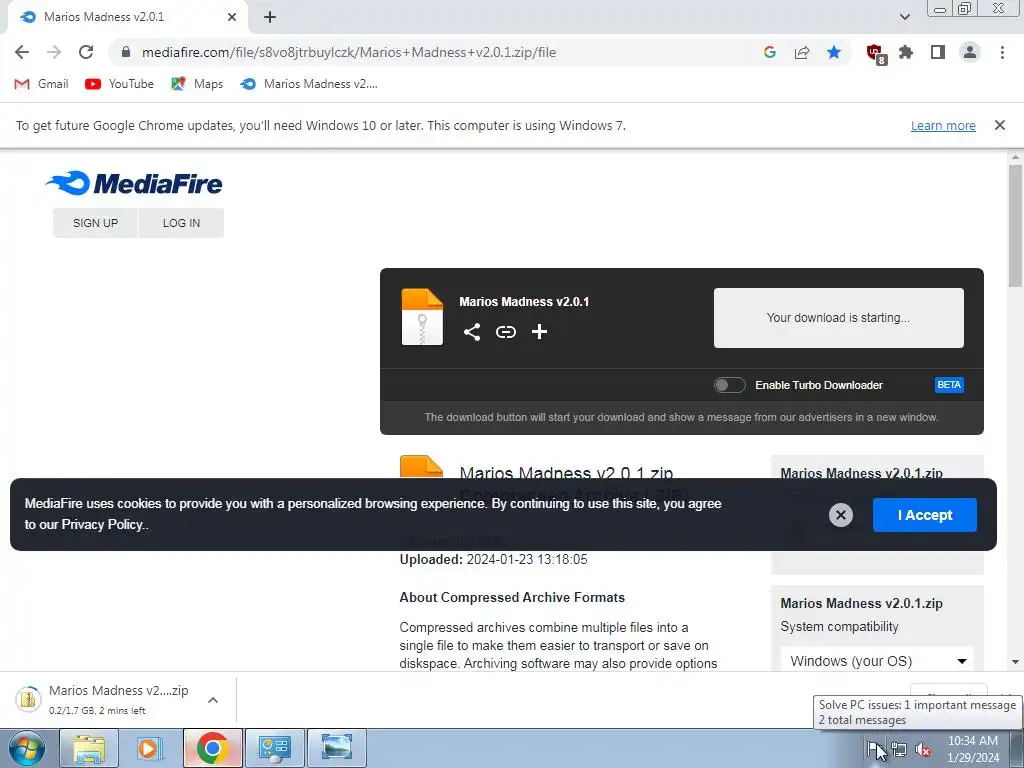Screen dimensions: 1024x768
Task: Open the Marios Madness v2 bookmark
Action: point(309,84)
